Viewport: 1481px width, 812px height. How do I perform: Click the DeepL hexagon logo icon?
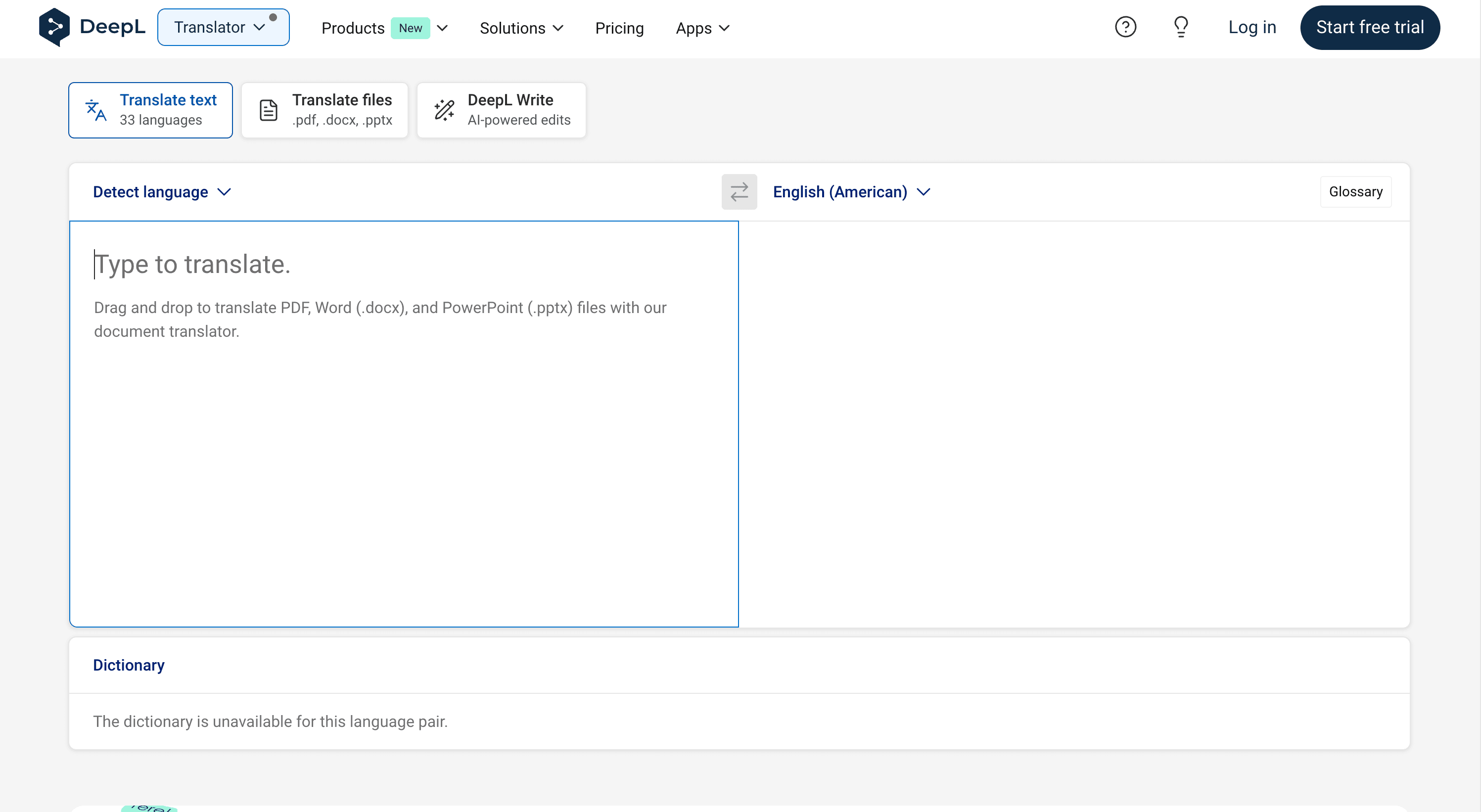[x=54, y=27]
